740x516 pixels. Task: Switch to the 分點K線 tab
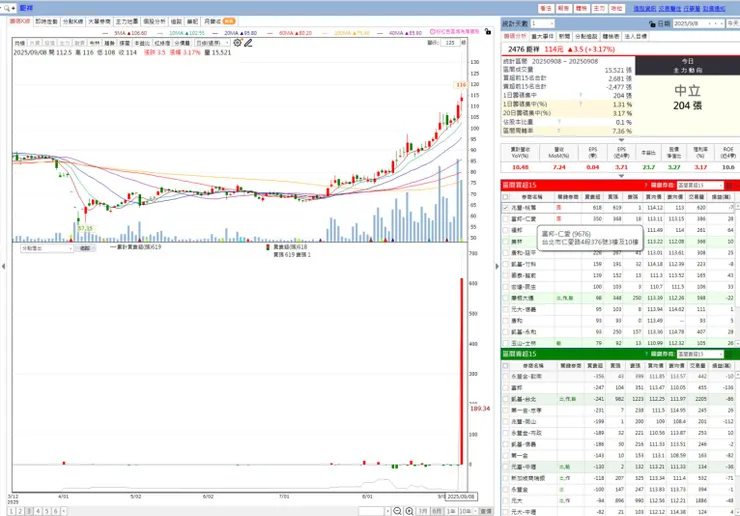click(x=73, y=21)
